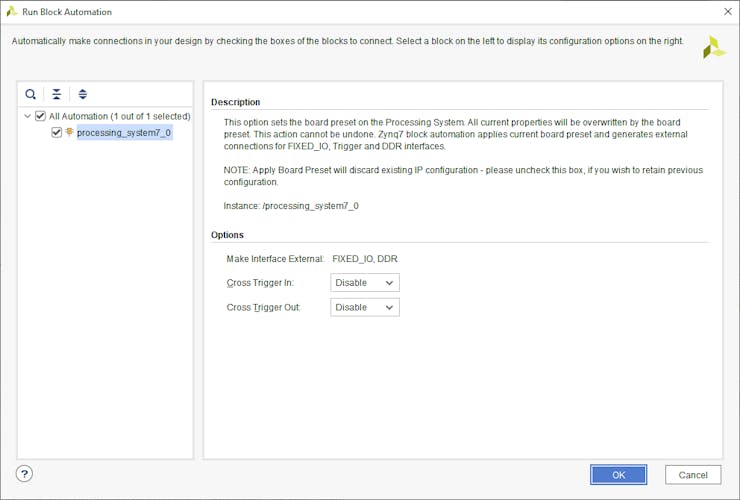Open help with the question mark icon
This screenshot has height=500, width=740.
(x=25, y=474)
